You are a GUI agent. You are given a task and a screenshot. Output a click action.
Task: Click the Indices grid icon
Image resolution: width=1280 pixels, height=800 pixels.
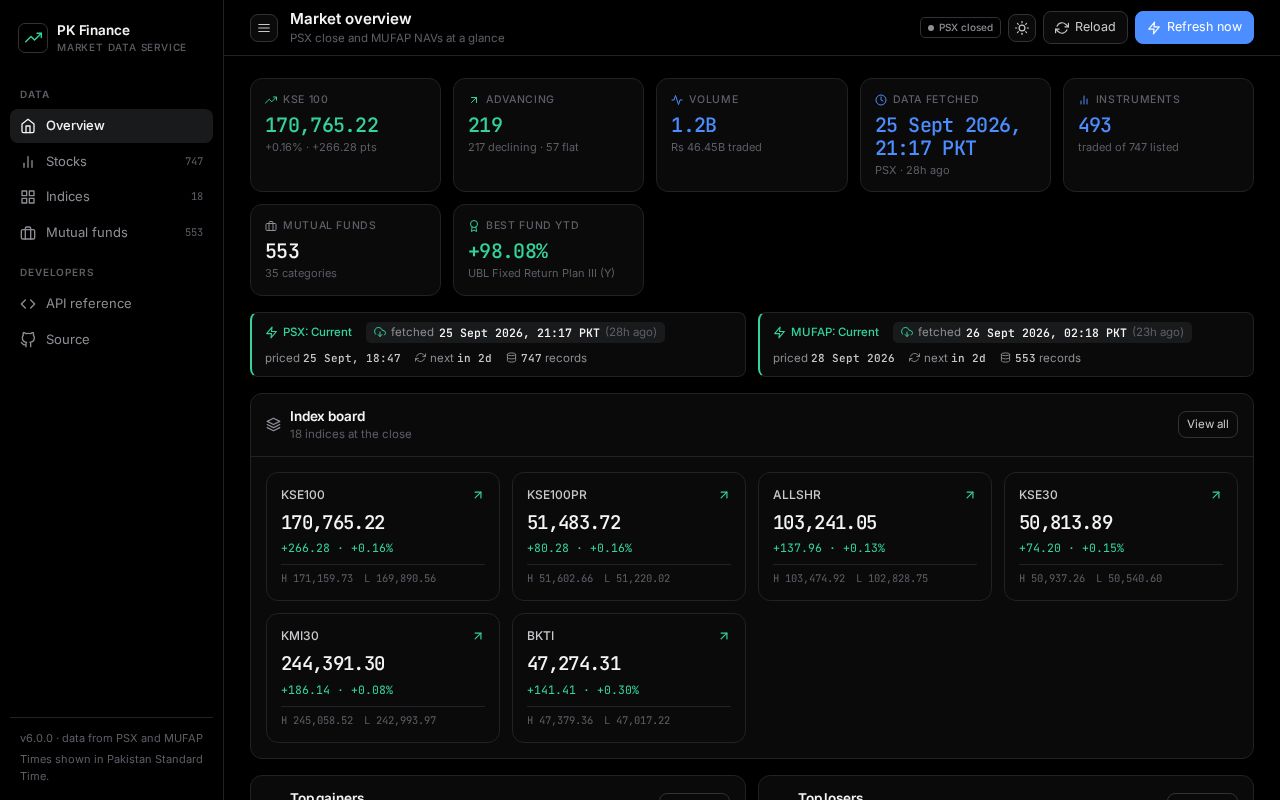click(x=28, y=197)
